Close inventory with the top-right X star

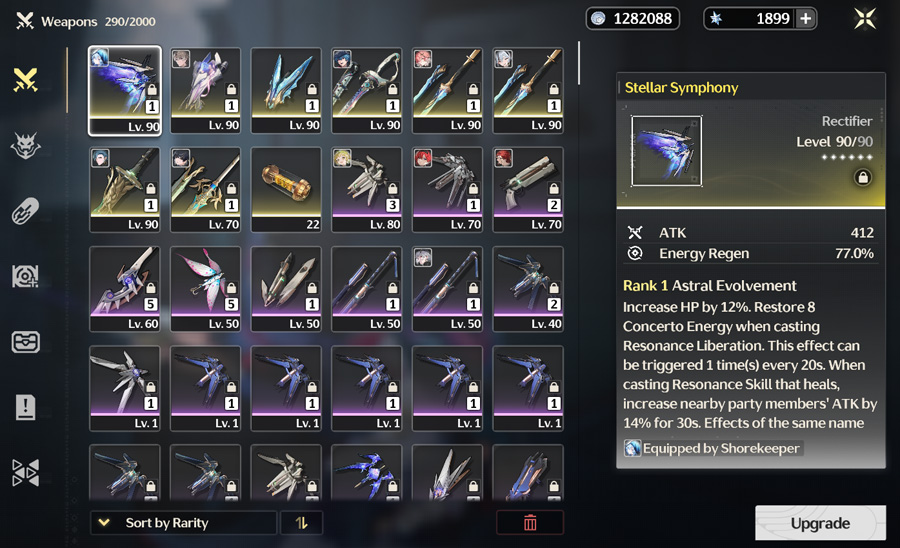coord(864,18)
